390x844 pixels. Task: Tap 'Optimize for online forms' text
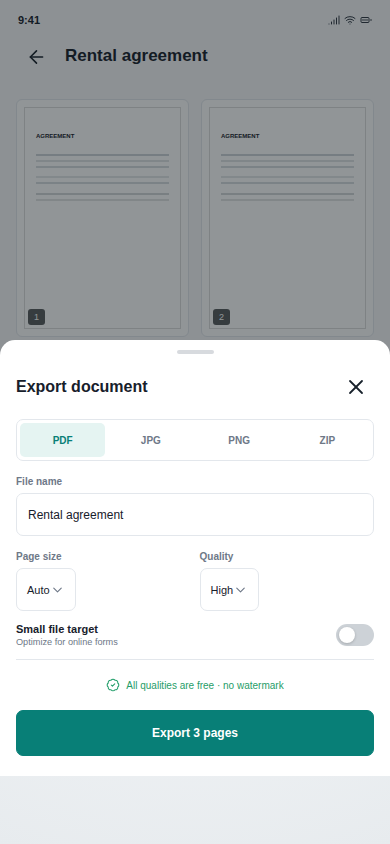tap(67, 642)
